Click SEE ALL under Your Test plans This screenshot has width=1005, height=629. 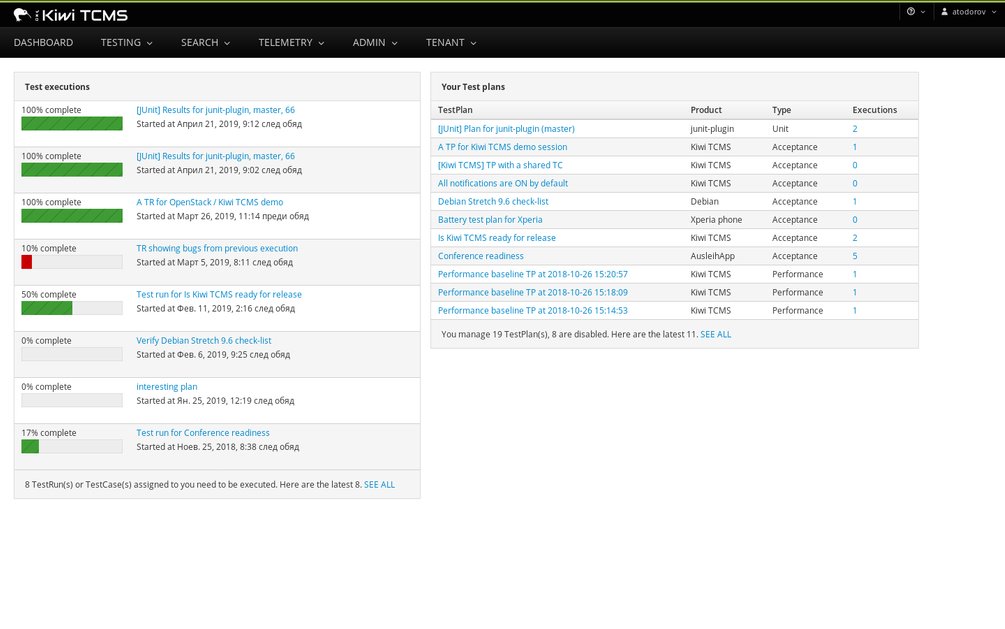(715, 334)
